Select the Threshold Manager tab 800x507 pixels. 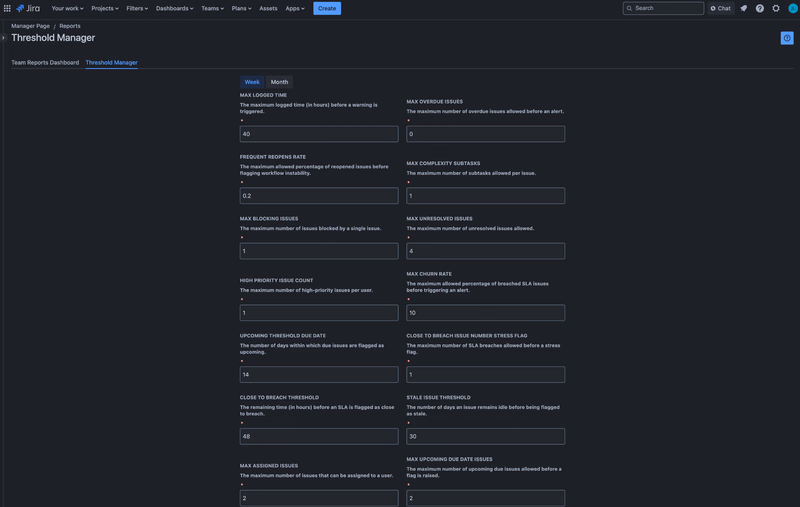click(112, 63)
